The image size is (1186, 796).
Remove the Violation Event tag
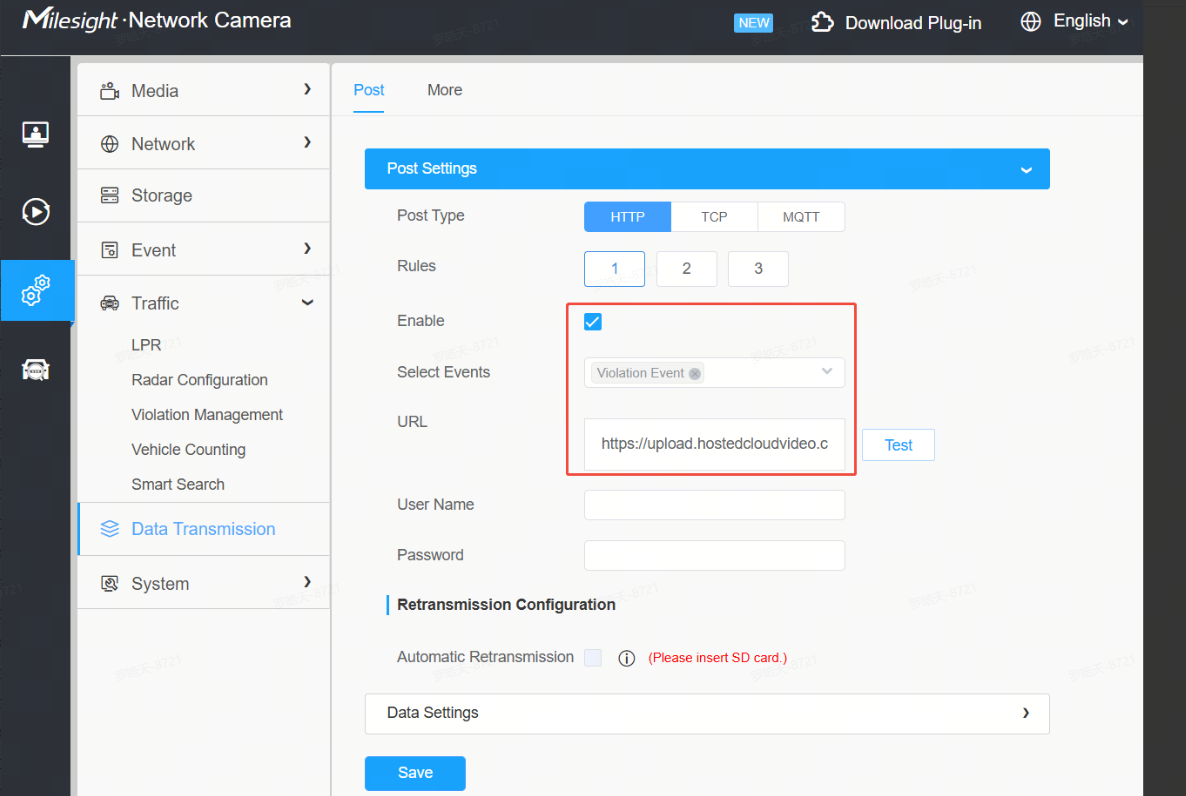tap(694, 373)
